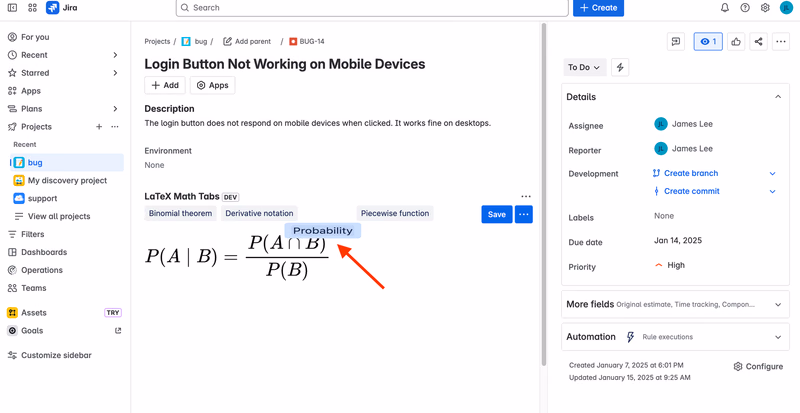
Task: Open Goals in the sidebar
Action: pos(32,330)
